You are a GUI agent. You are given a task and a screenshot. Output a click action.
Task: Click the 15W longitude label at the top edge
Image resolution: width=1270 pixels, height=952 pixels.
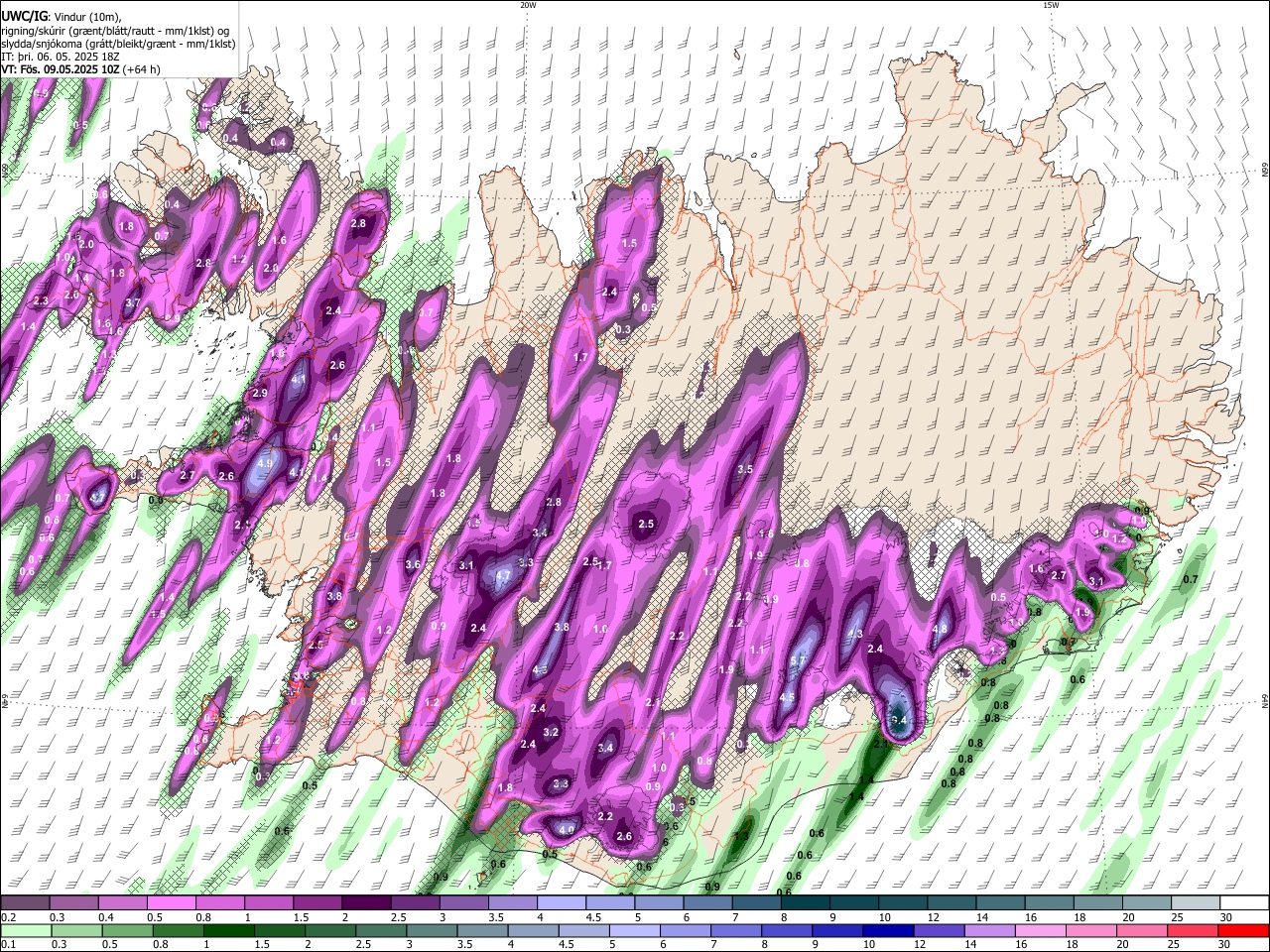[1051, 5]
